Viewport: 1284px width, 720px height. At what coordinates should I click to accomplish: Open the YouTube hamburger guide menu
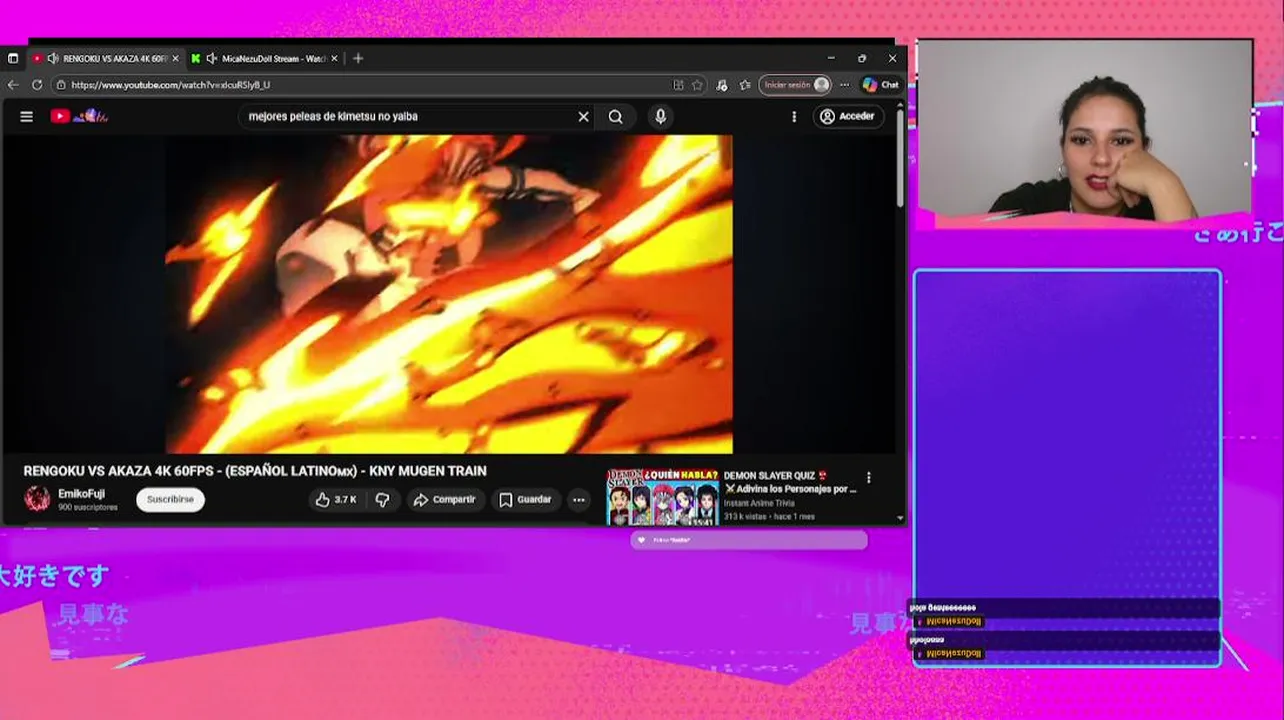pyautogui.click(x=27, y=116)
